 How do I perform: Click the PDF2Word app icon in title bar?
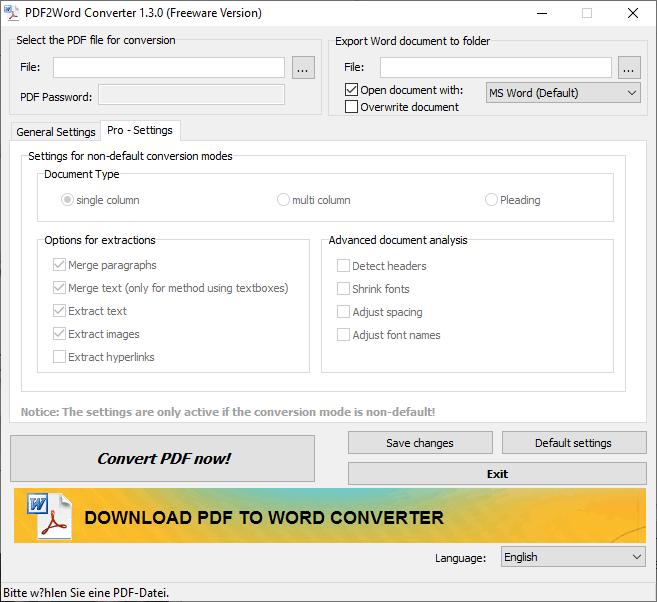coord(12,13)
